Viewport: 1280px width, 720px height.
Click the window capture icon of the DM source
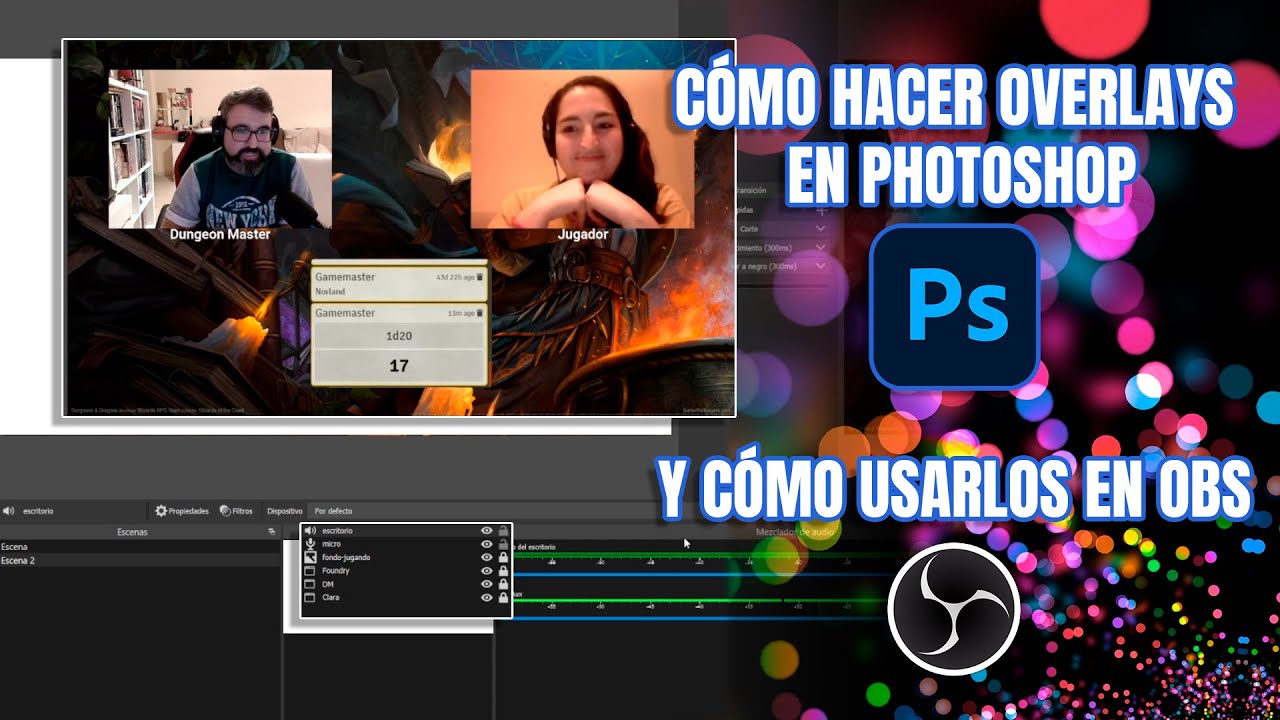[x=310, y=583]
